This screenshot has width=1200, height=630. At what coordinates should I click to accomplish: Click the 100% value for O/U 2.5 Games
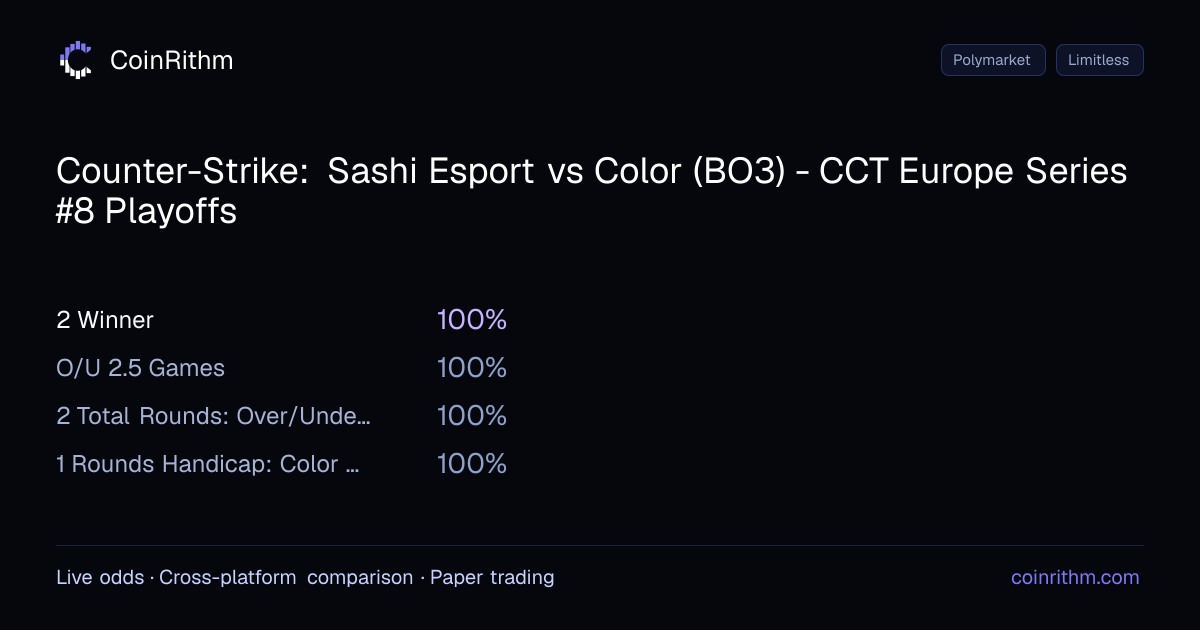(x=472, y=368)
